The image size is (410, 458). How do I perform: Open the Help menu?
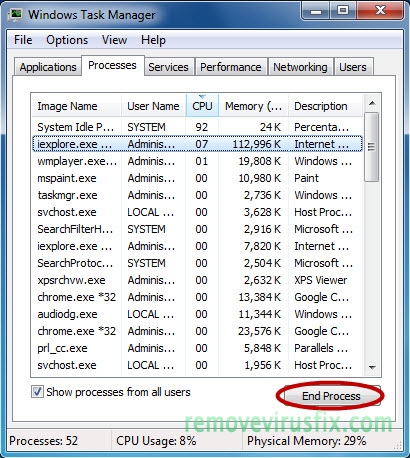pos(153,40)
